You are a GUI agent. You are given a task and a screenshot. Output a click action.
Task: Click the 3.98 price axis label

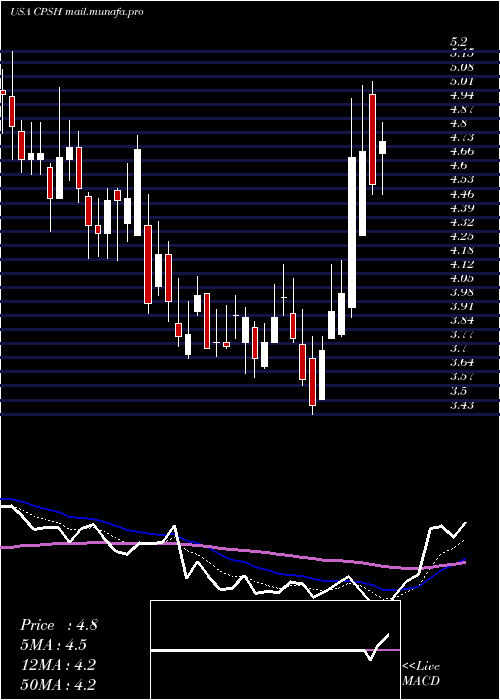462,292
